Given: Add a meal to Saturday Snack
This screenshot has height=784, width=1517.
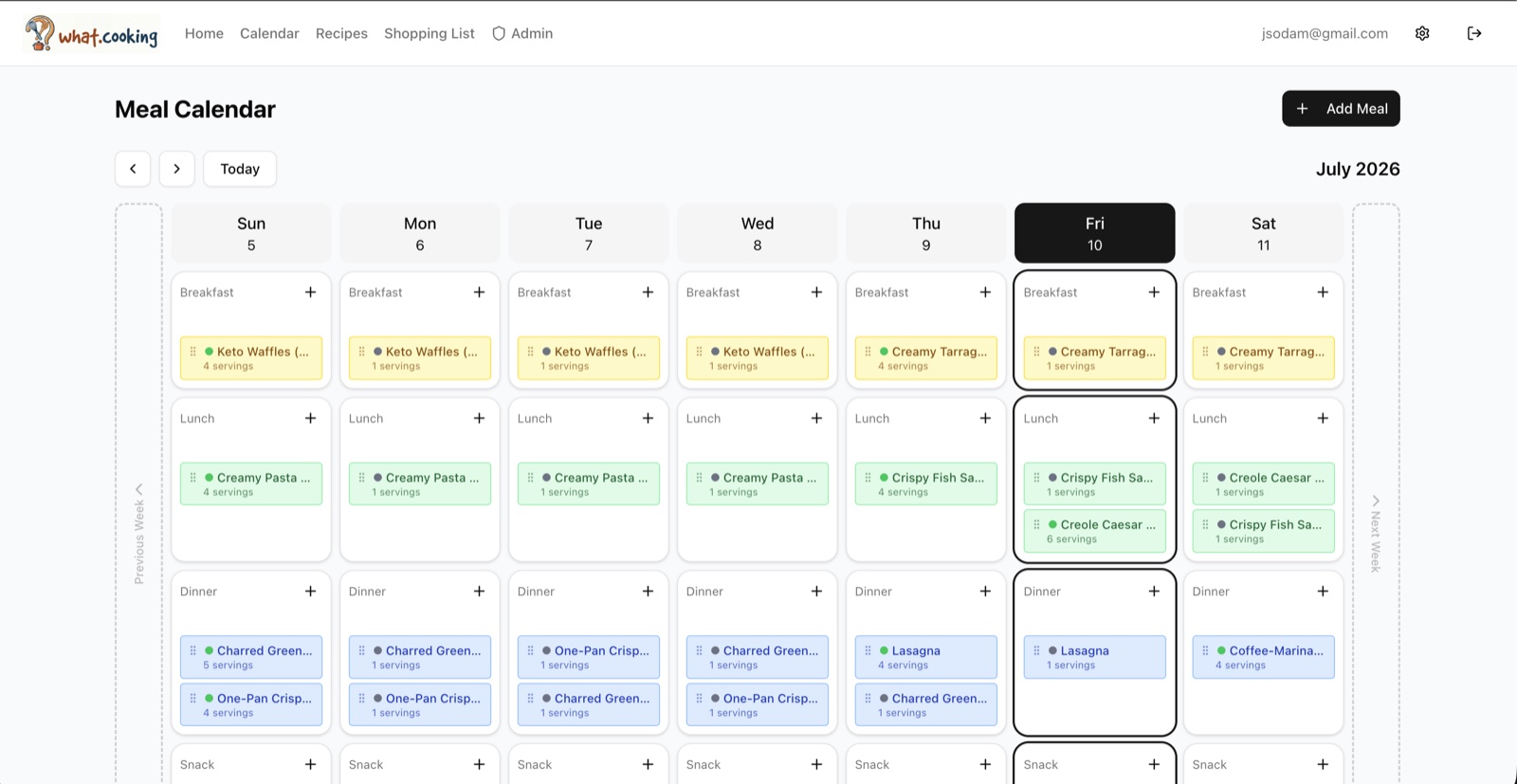Looking at the screenshot, I should [x=1323, y=764].
